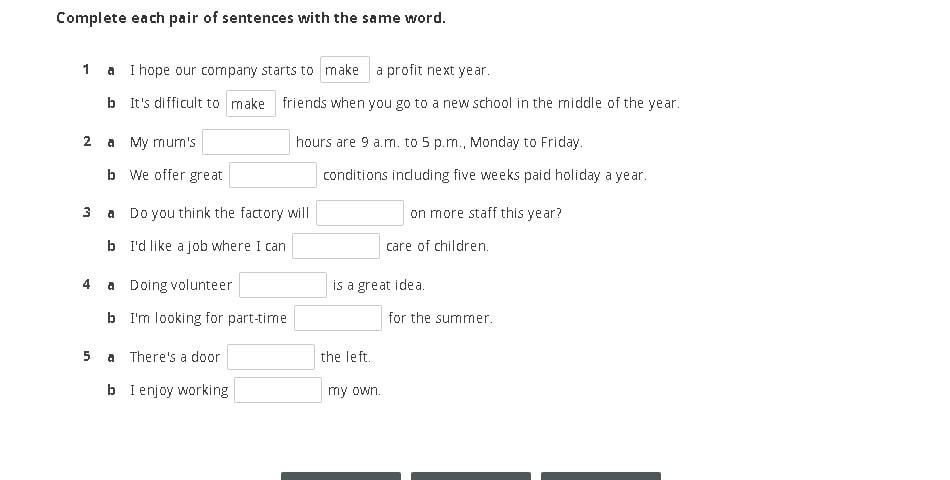
Task: Click the blank after 'Doing volunteer'
Action: click(x=282, y=285)
